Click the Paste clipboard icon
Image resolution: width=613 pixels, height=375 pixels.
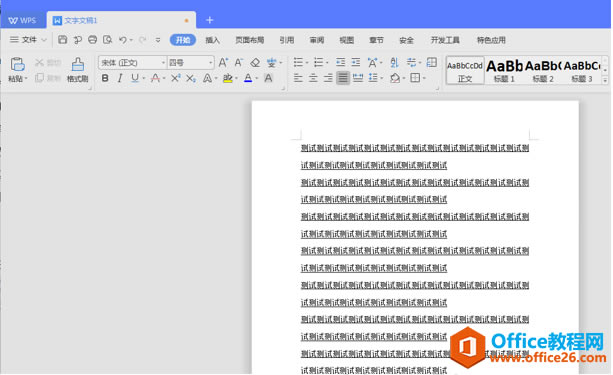pos(18,64)
